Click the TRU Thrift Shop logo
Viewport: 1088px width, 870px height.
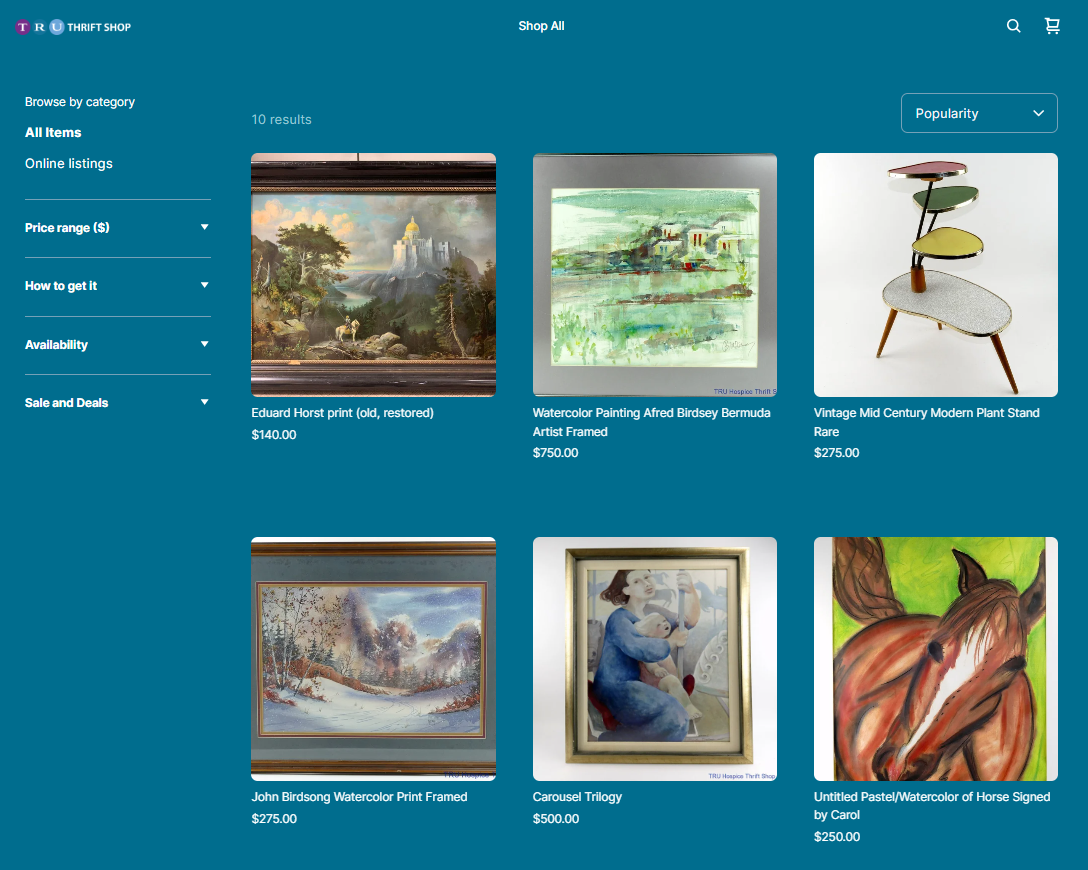click(73, 27)
